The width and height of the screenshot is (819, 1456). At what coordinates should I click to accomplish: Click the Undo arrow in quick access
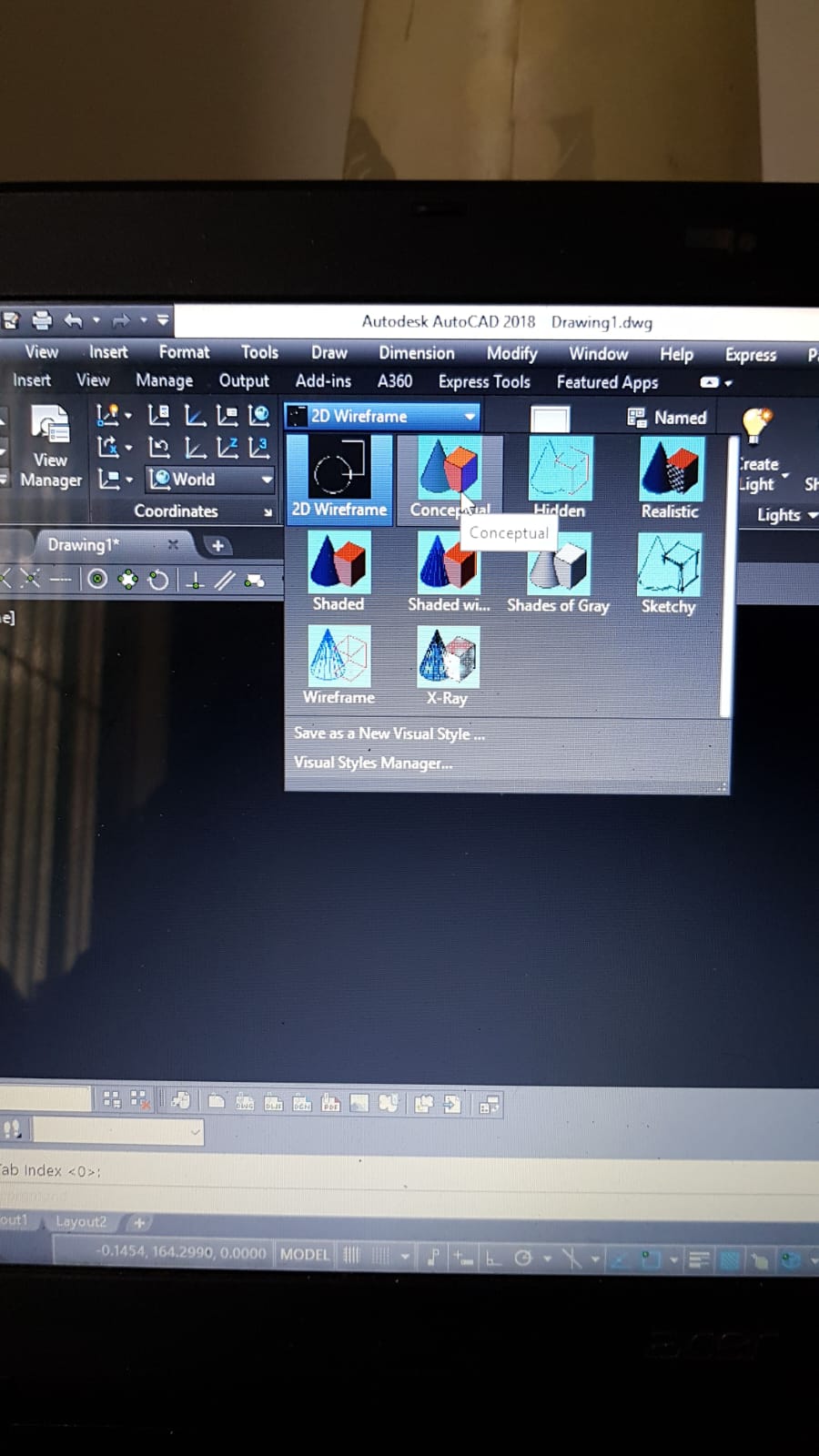point(74,320)
